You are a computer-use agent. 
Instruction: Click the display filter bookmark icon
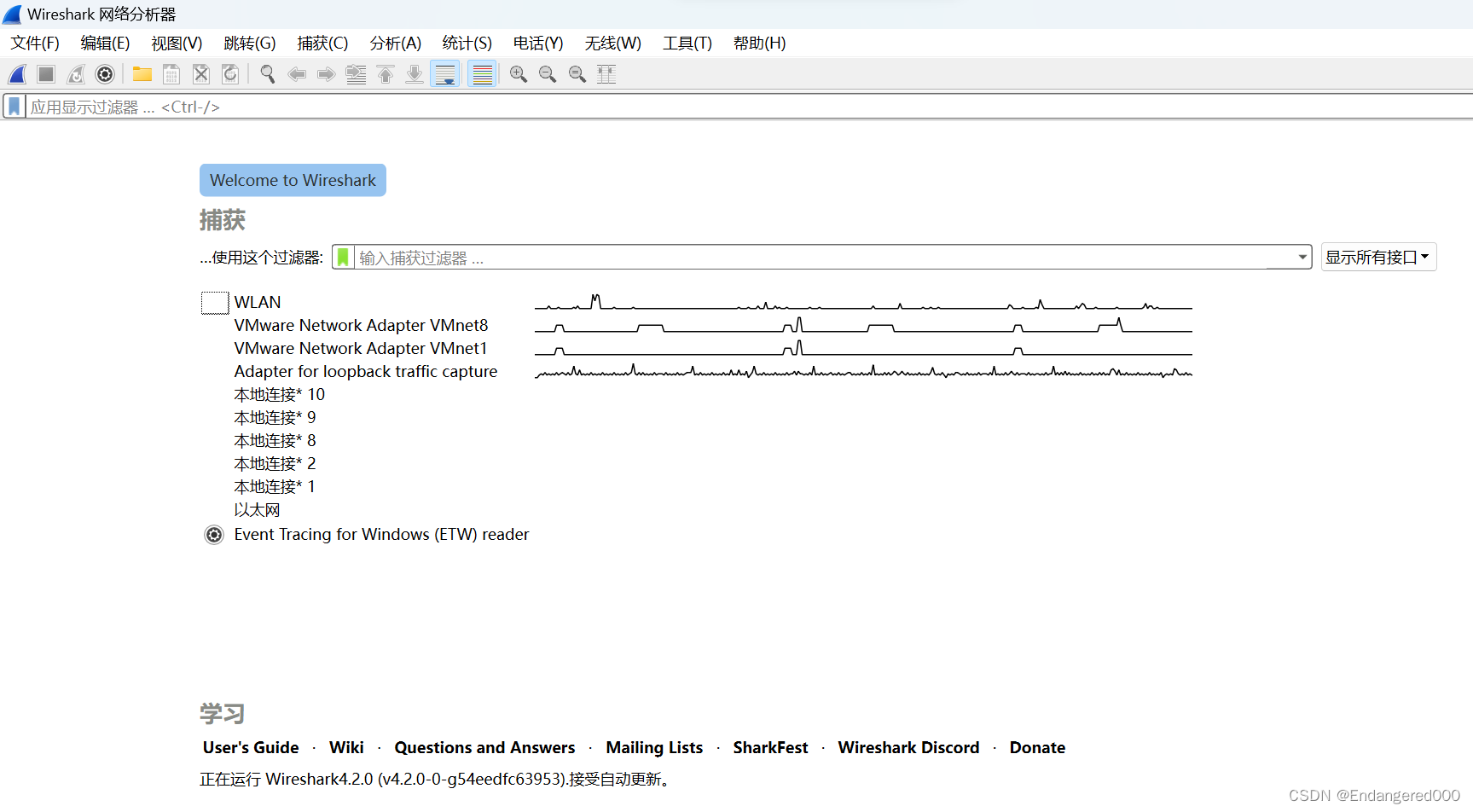(14, 107)
